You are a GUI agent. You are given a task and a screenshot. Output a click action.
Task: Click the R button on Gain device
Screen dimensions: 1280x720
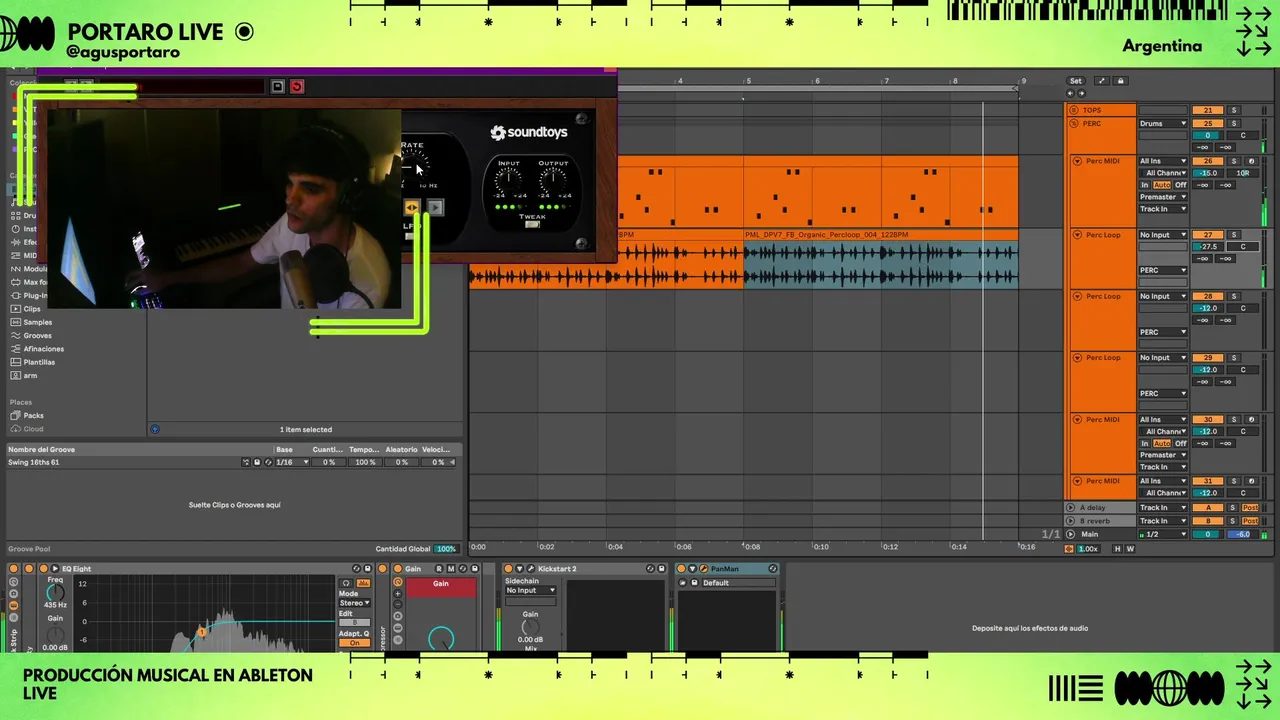[438, 569]
